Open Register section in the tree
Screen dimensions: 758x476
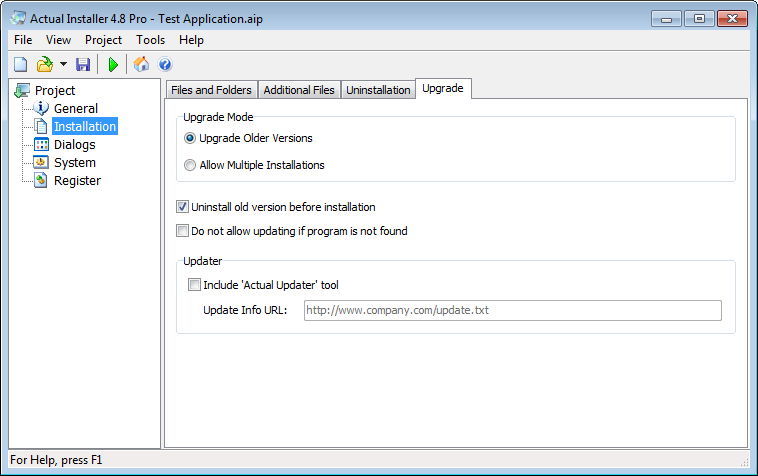pyautogui.click(x=77, y=180)
